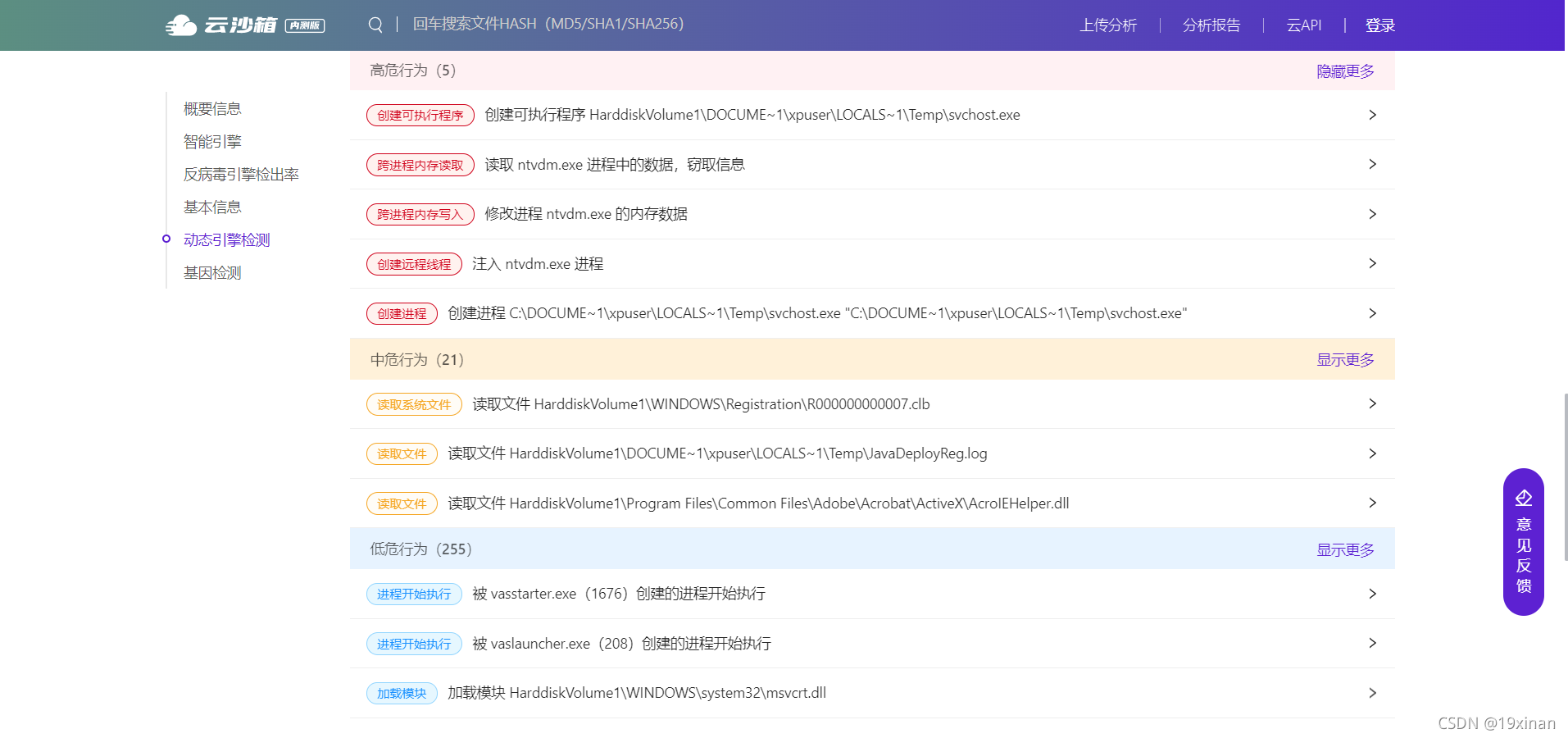The width and height of the screenshot is (1568, 738).
Task: Expand the JavaDeployReg.log row chevron
Action: [1372, 453]
